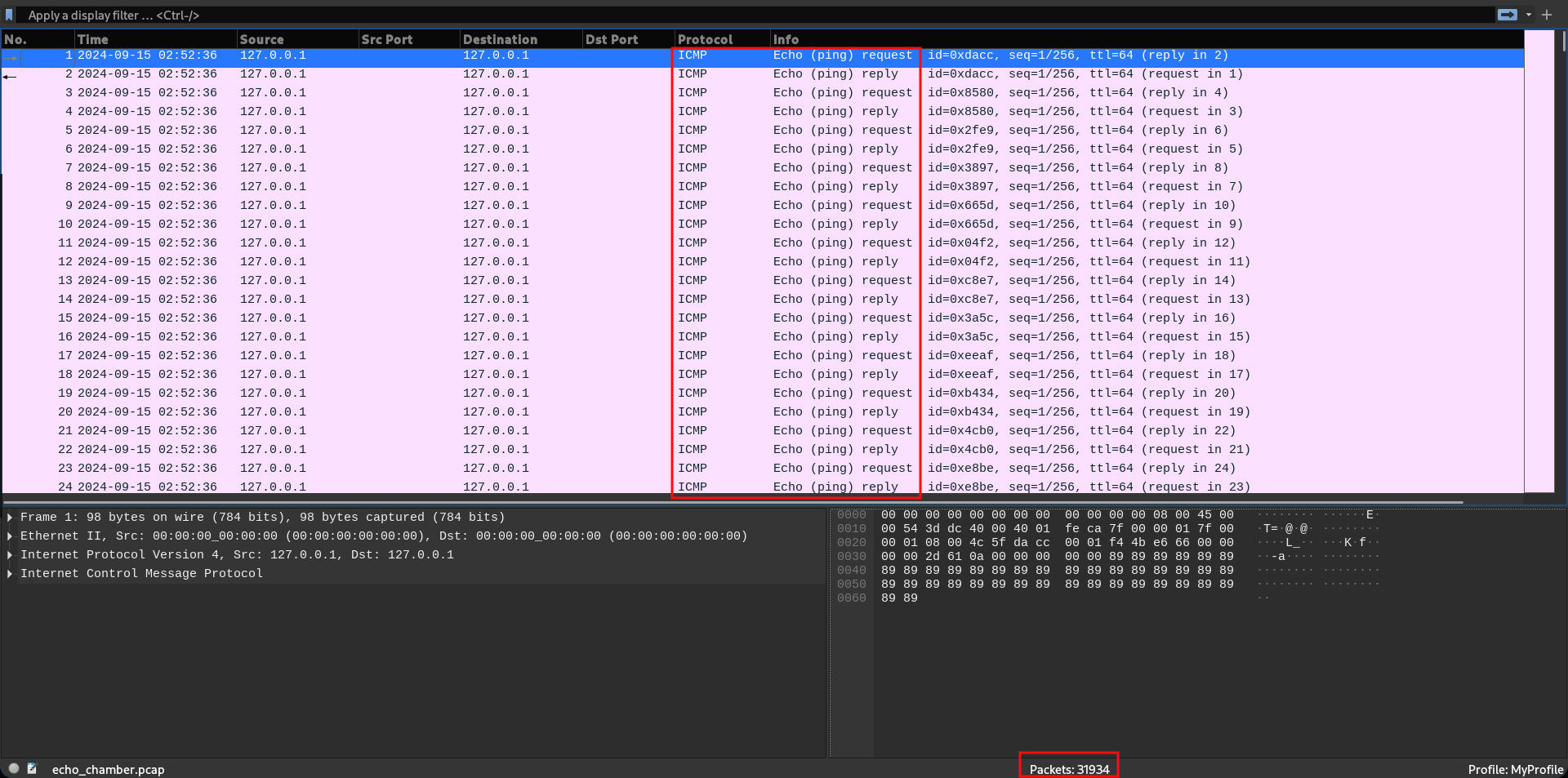Open capture file properties via the pencil icon
This screenshot has height=778, width=1568.
32,768
